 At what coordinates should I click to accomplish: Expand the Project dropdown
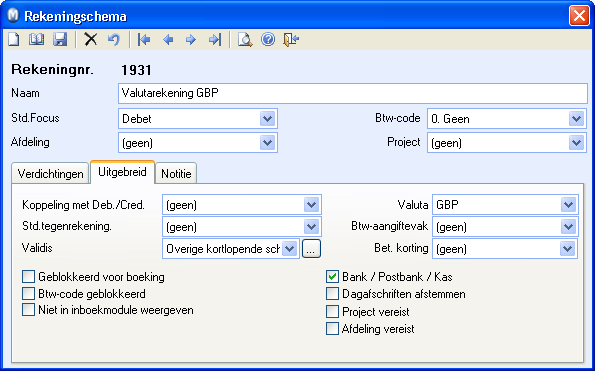coord(576,143)
